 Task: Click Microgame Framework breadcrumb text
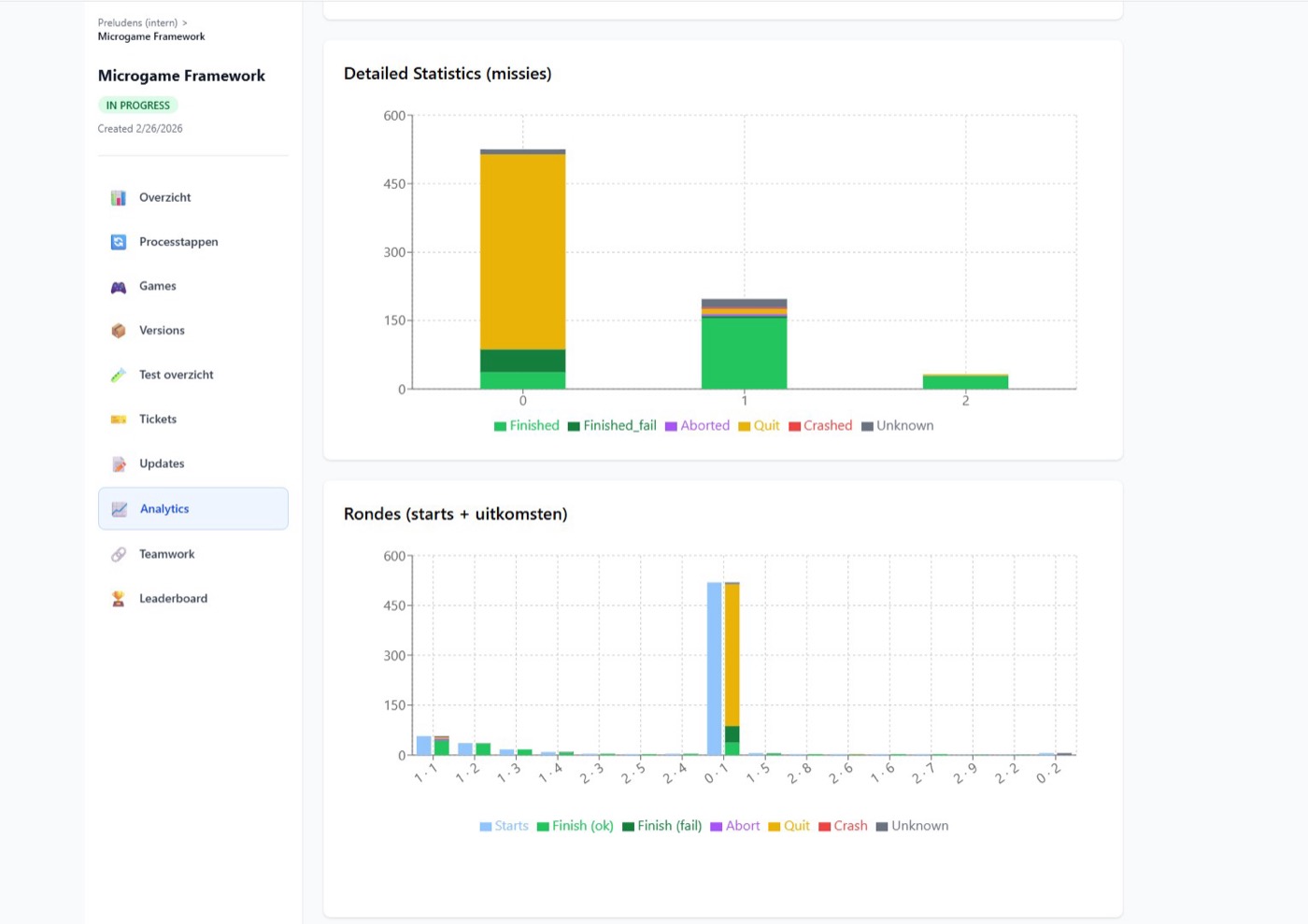151,36
